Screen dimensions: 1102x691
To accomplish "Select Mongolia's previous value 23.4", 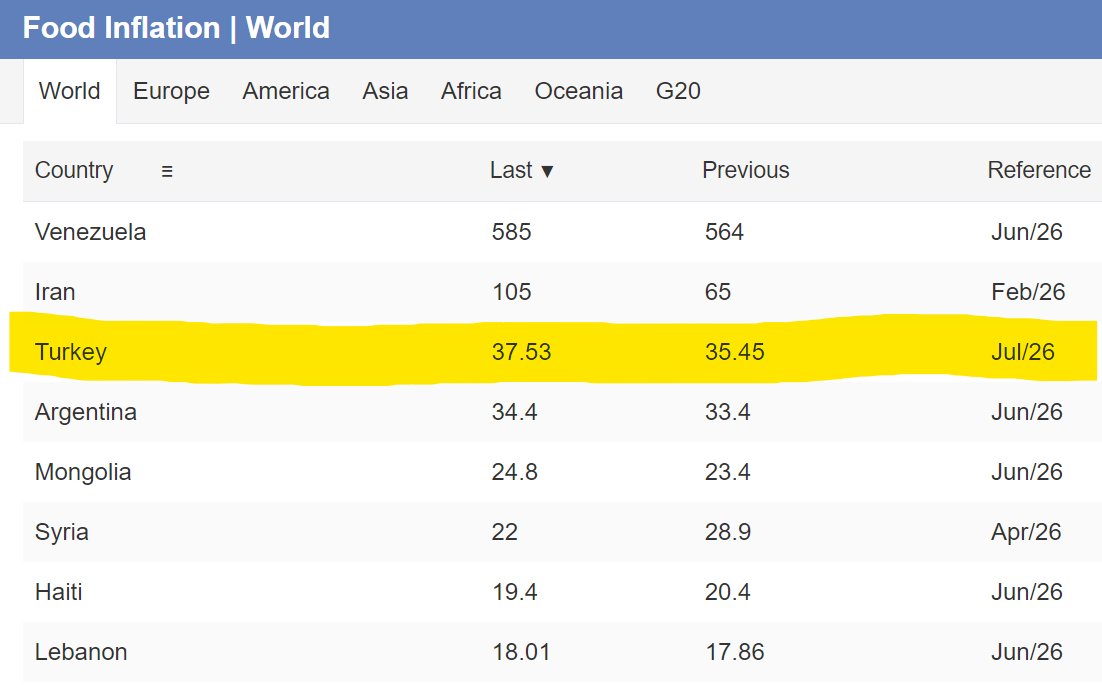I will [x=727, y=472].
